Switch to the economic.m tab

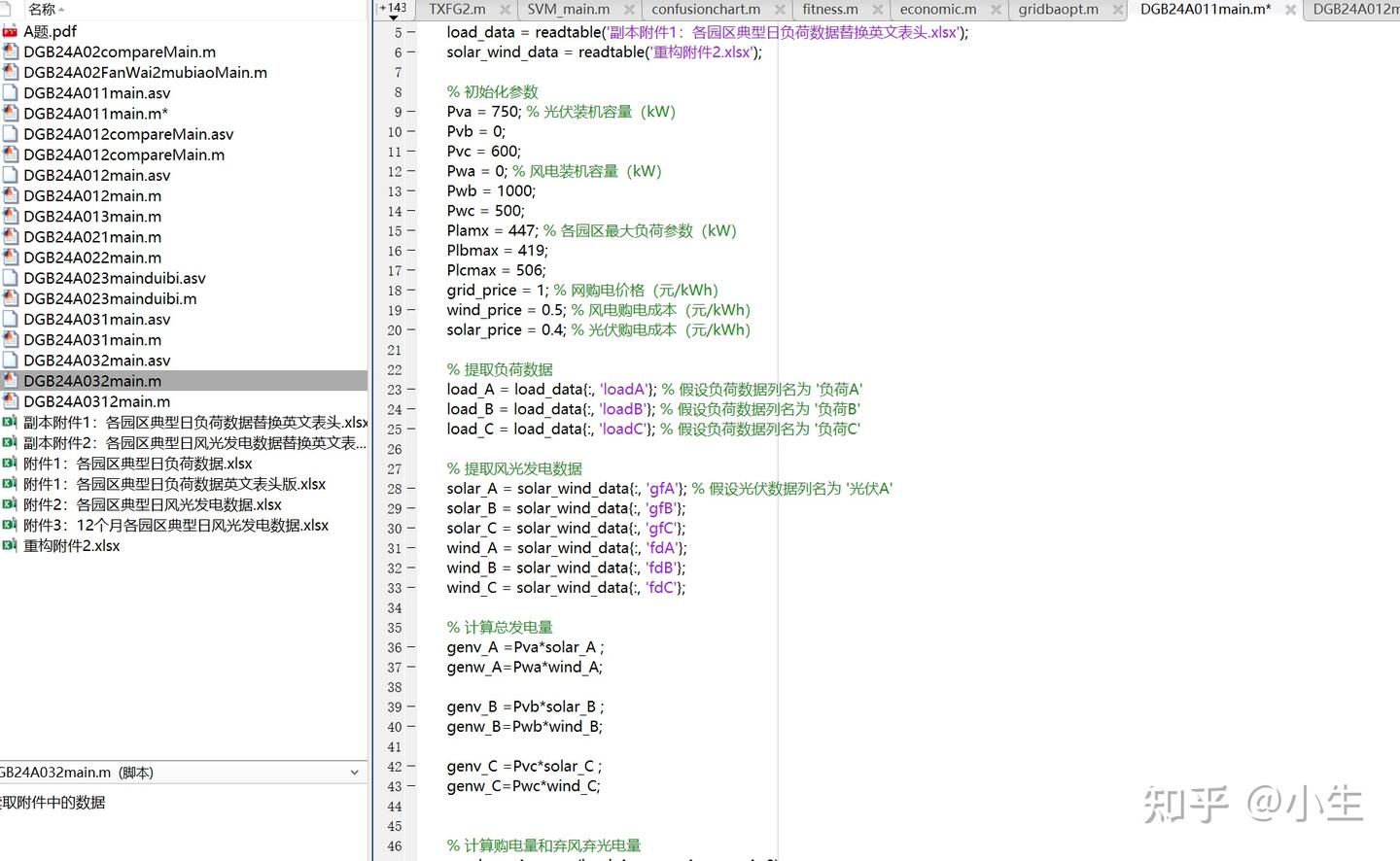[x=937, y=10]
